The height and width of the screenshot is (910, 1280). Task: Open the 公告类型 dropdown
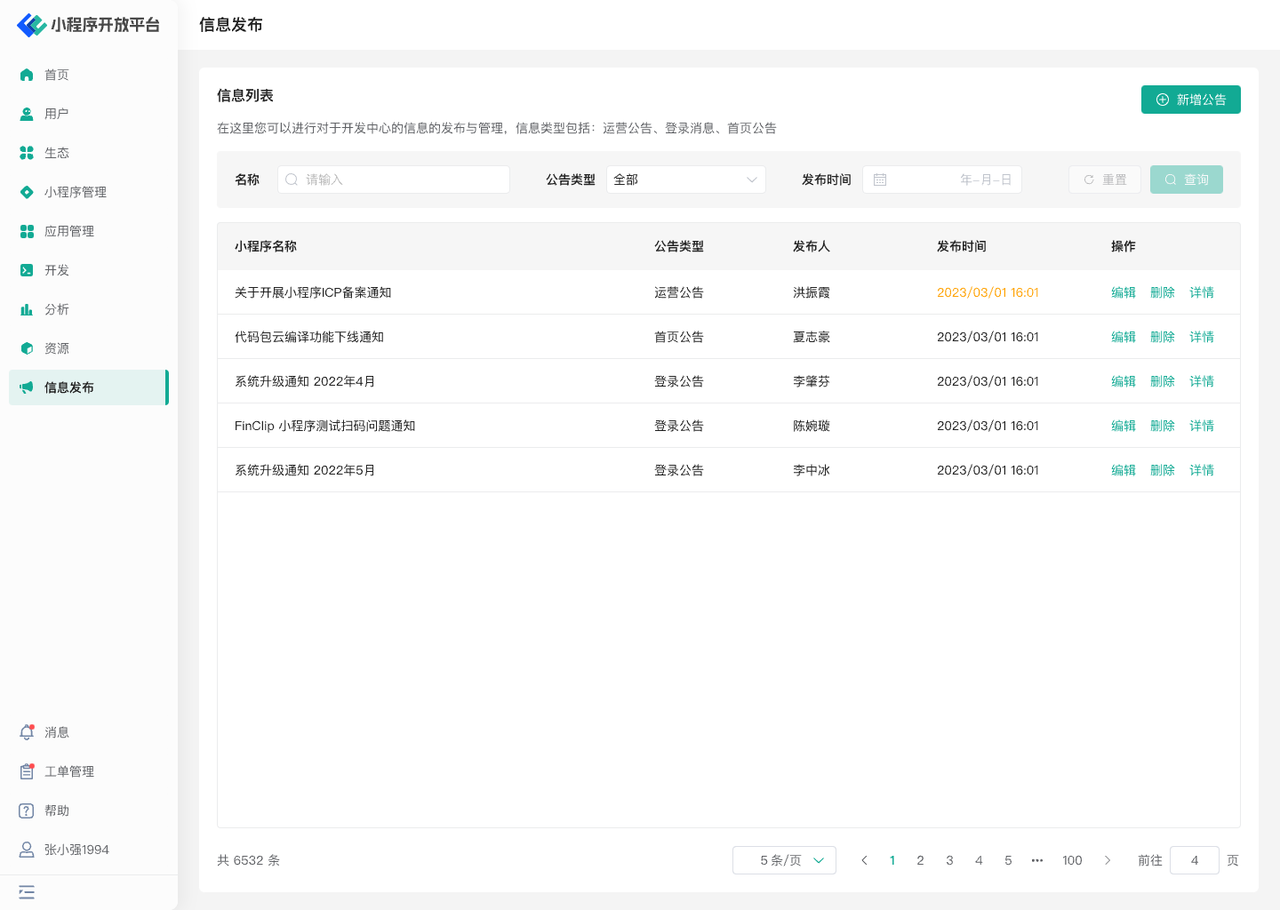(x=685, y=180)
